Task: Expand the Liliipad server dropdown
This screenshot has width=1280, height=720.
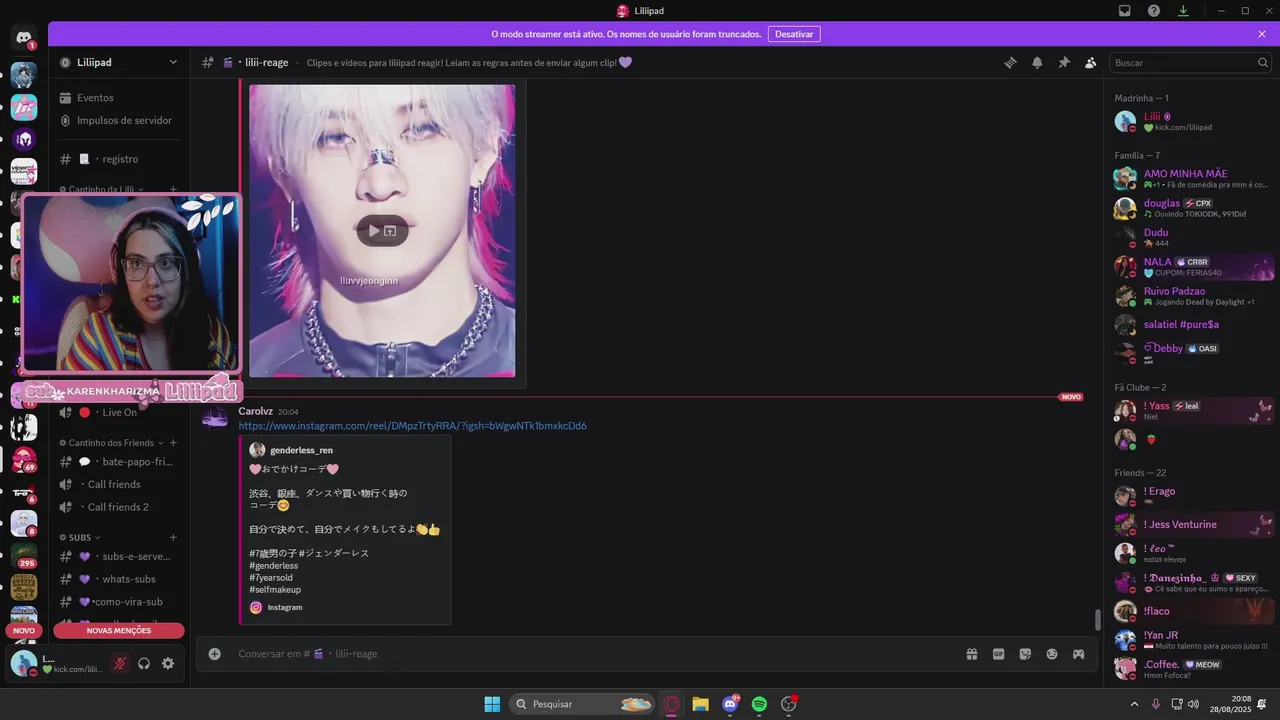Action: [x=173, y=62]
